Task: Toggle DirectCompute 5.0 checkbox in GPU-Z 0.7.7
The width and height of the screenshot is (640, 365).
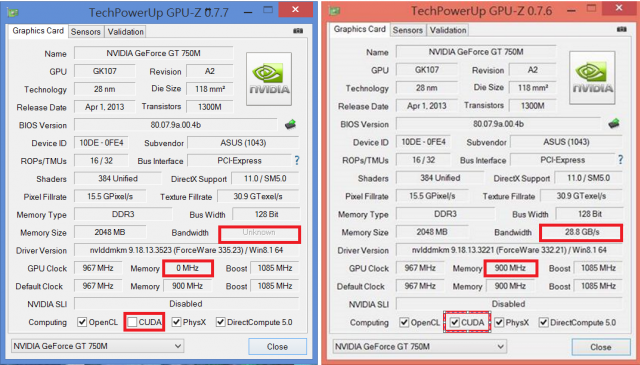Action: click(220, 322)
